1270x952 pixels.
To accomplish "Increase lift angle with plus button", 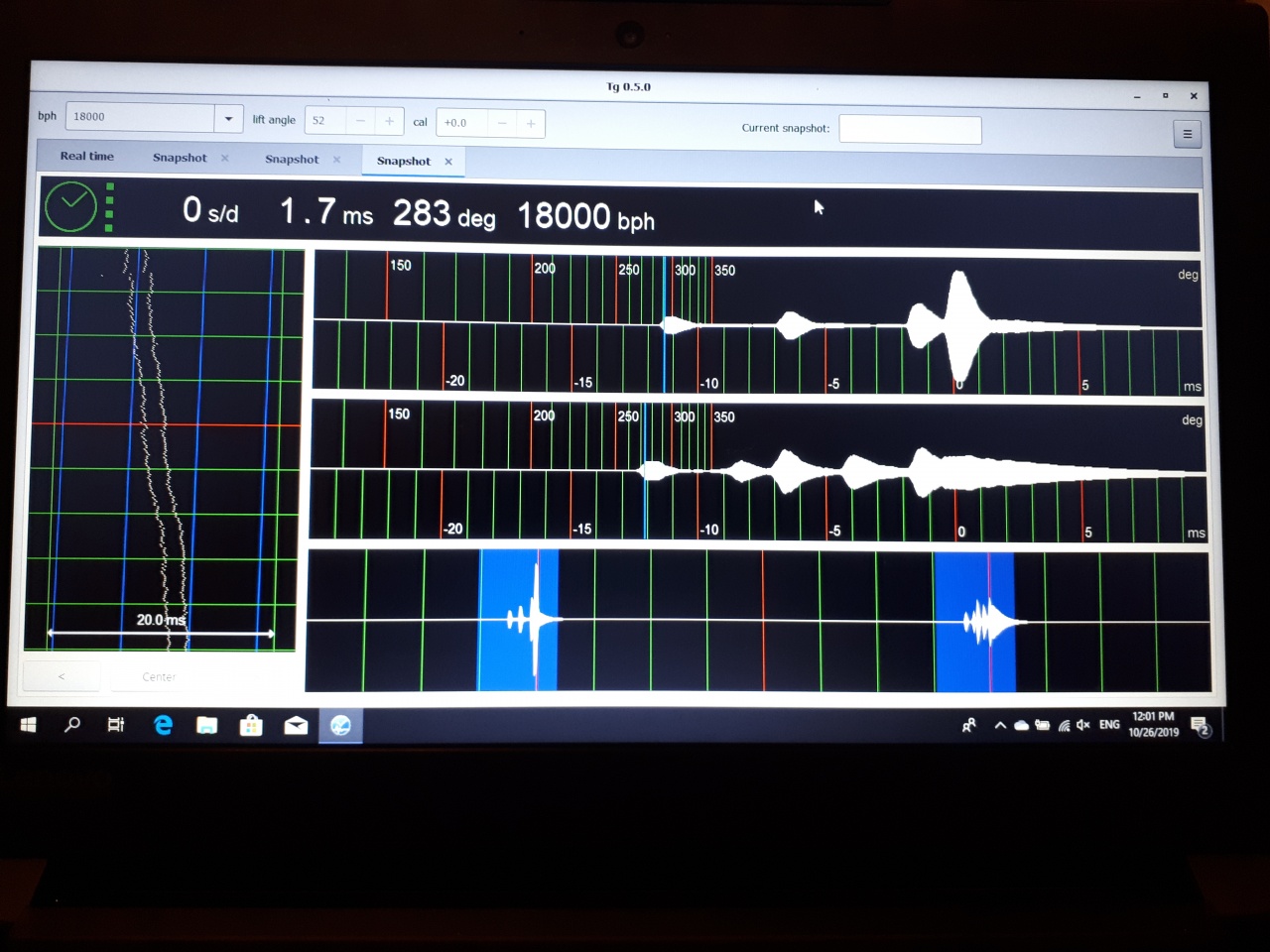I will pyautogui.click(x=389, y=121).
